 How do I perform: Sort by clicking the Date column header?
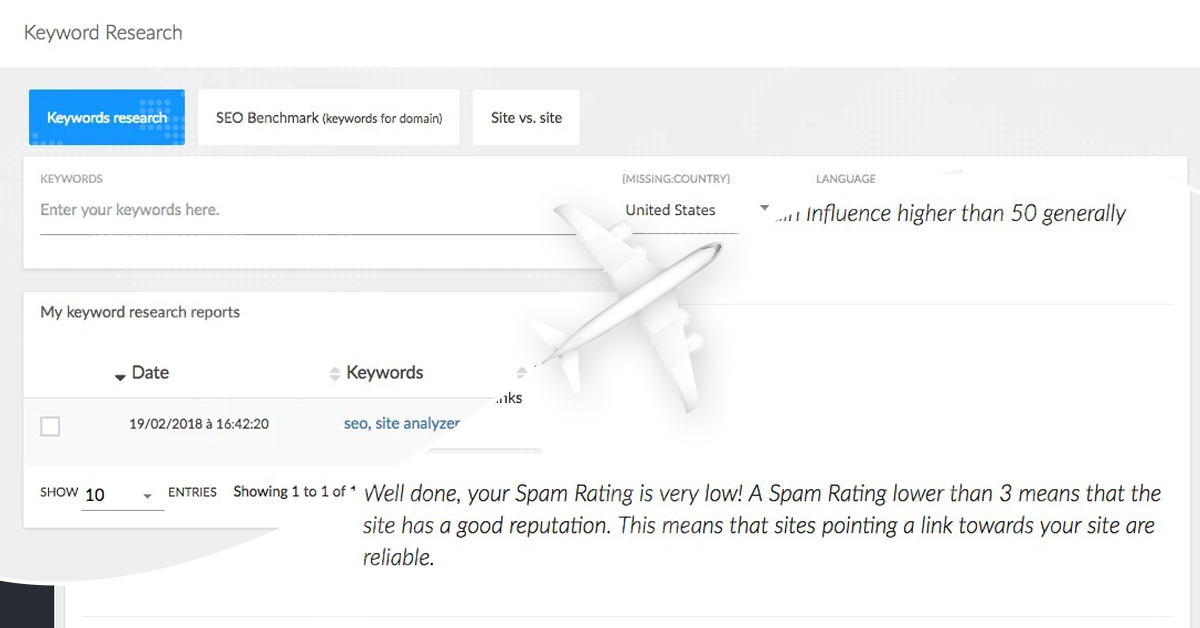[152, 372]
